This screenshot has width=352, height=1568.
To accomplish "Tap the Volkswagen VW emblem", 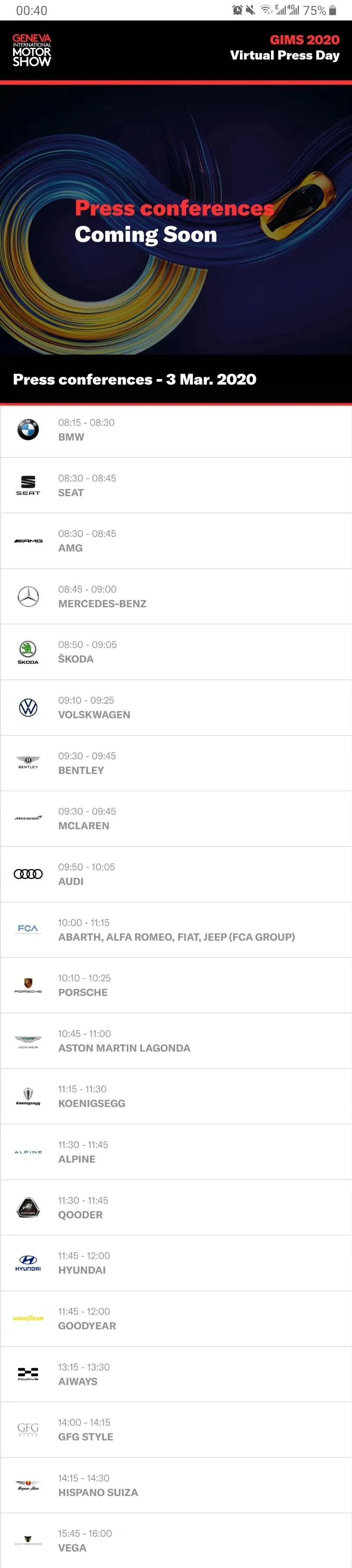I will pos(28,707).
